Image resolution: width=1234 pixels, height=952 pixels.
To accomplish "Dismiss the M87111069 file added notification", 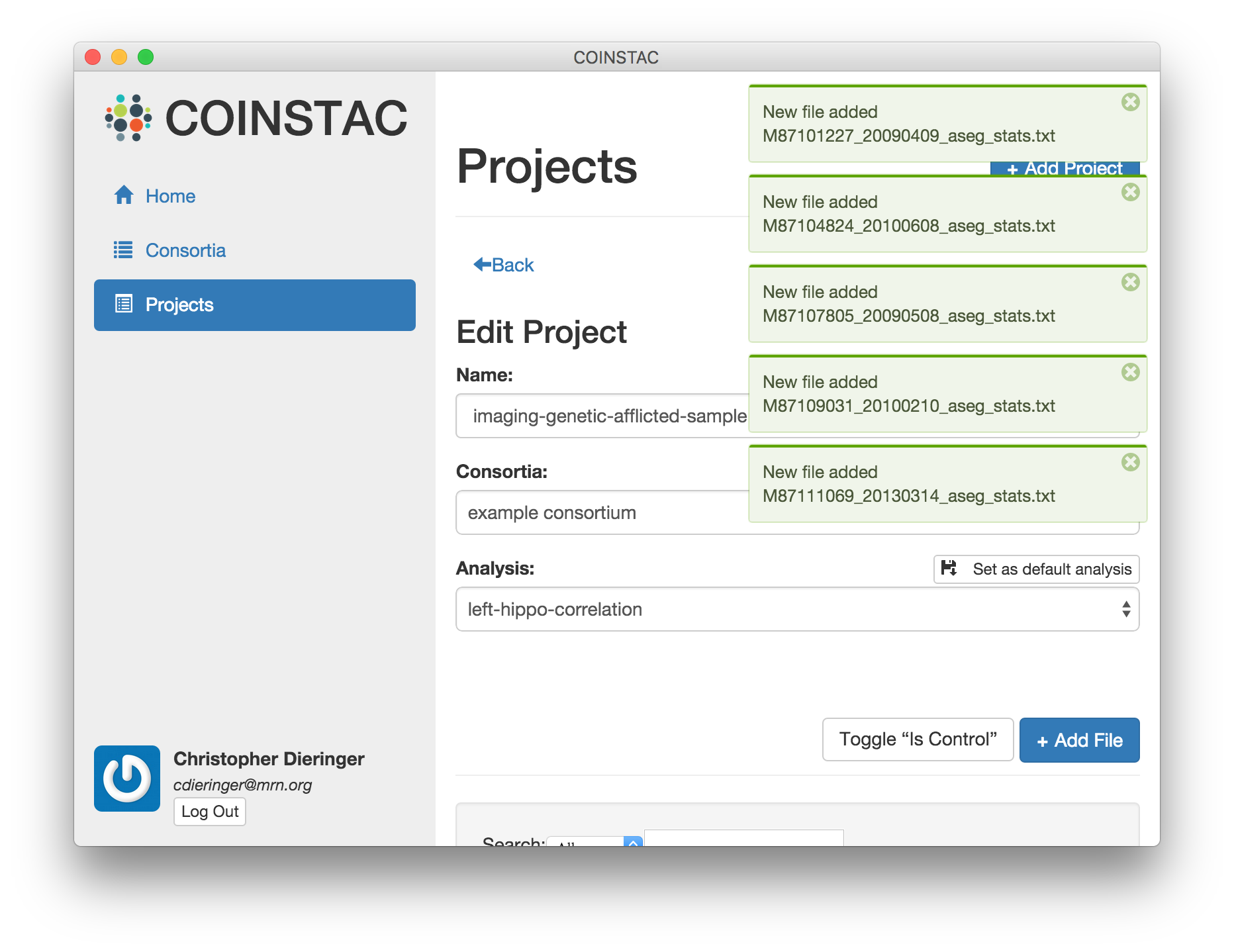I will tap(1130, 462).
